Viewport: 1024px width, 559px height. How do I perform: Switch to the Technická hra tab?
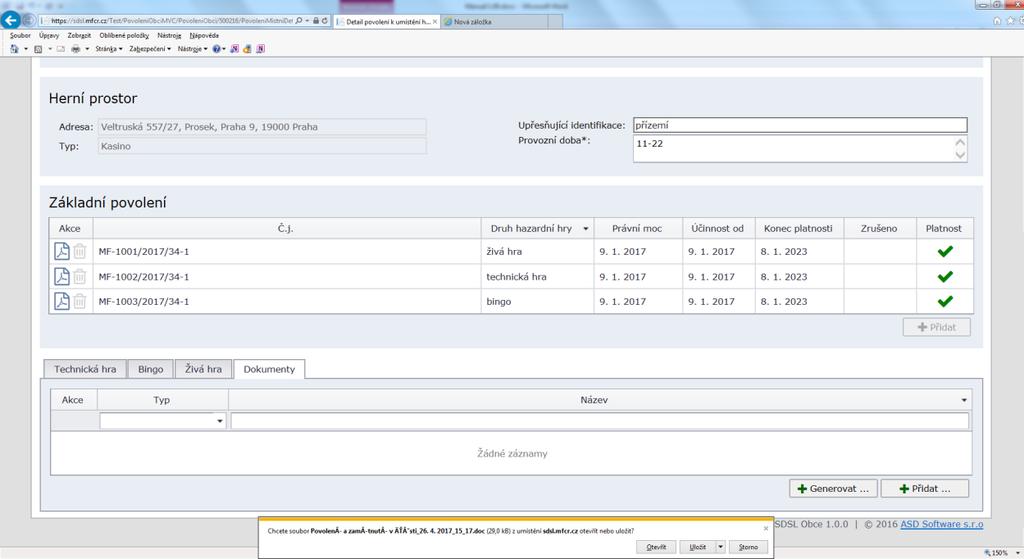coord(85,369)
